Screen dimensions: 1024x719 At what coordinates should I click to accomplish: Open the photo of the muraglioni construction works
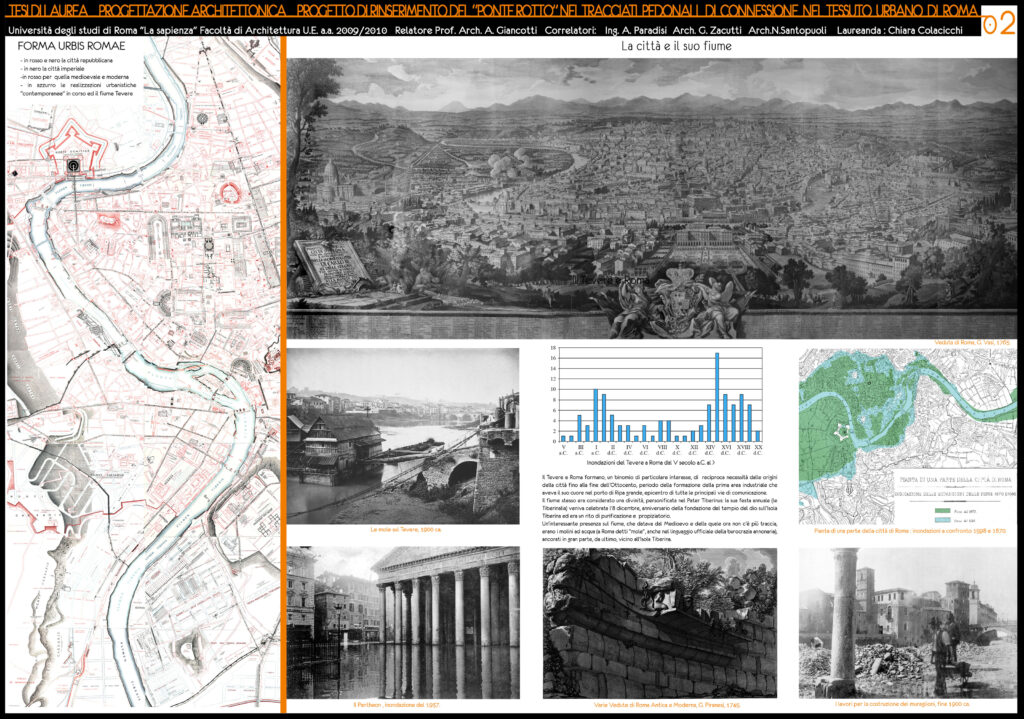908,622
